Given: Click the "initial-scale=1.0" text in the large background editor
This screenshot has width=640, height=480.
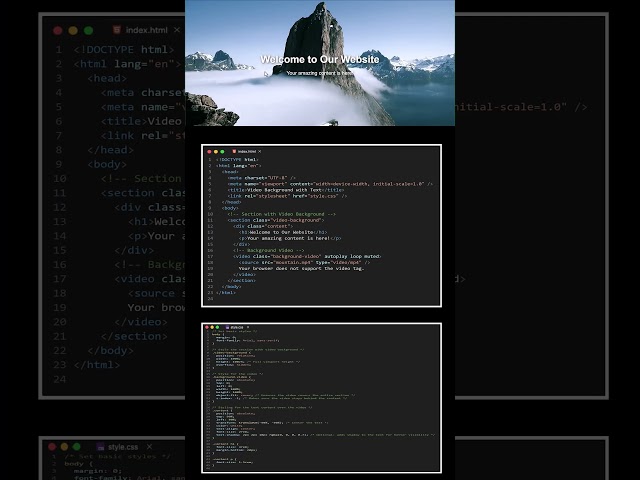Looking at the screenshot, I should pyautogui.click(x=511, y=107).
